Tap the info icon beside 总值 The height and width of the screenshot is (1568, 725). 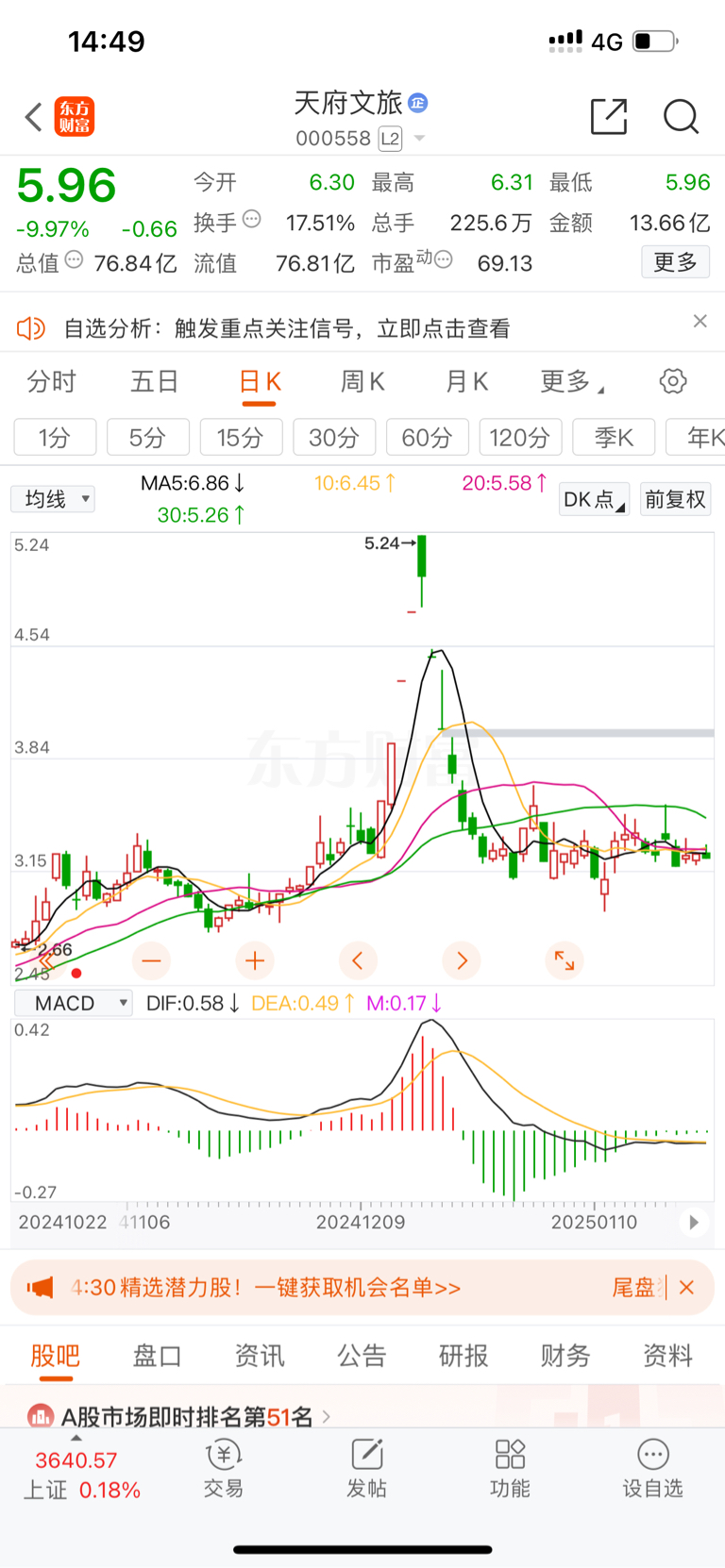coord(74,259)
